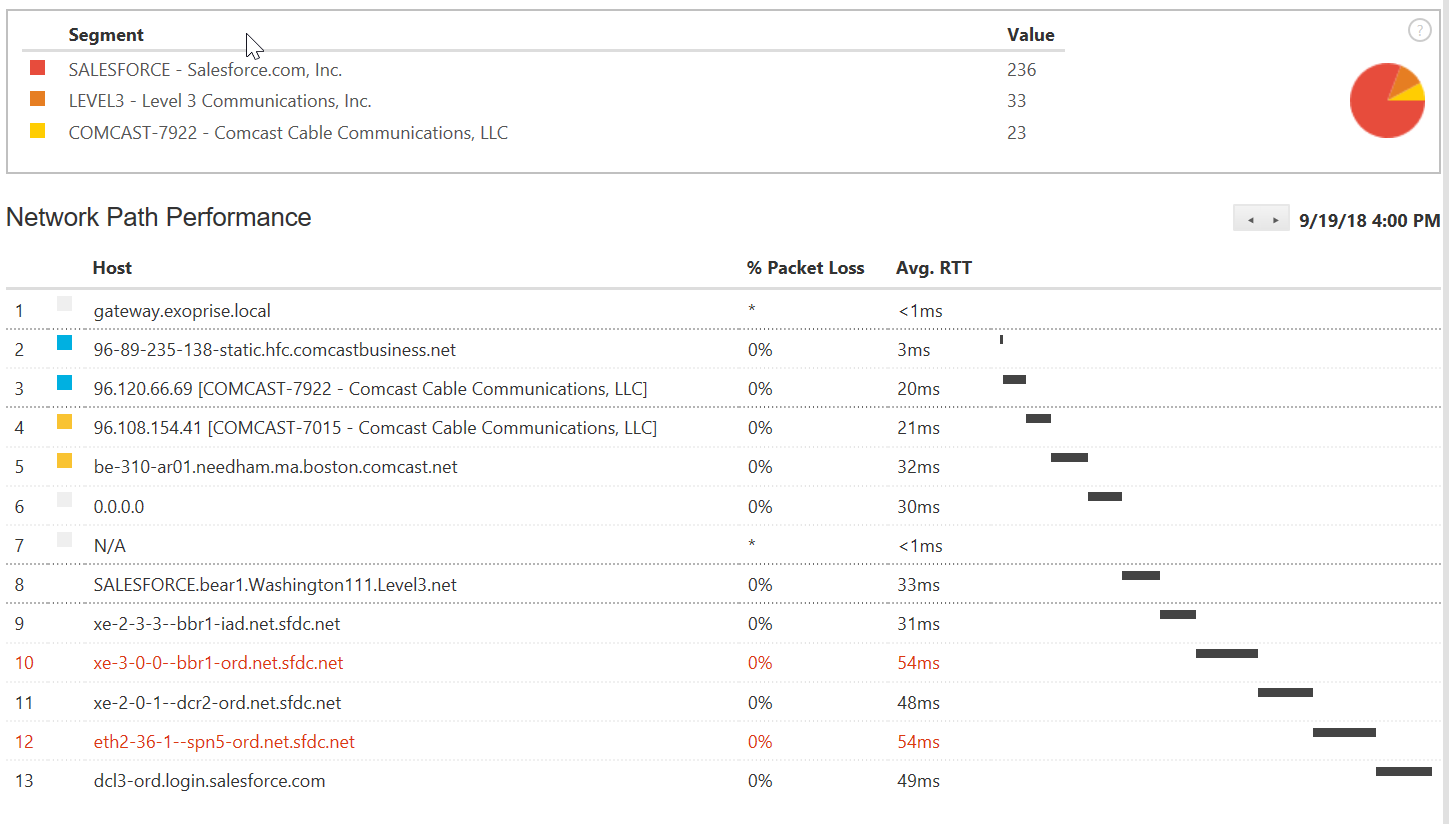Select host xe-2-0-1--dcr2-ord.net.sfdc.net
Viewport: 1449px width, 824px height.
pos(217,703)
